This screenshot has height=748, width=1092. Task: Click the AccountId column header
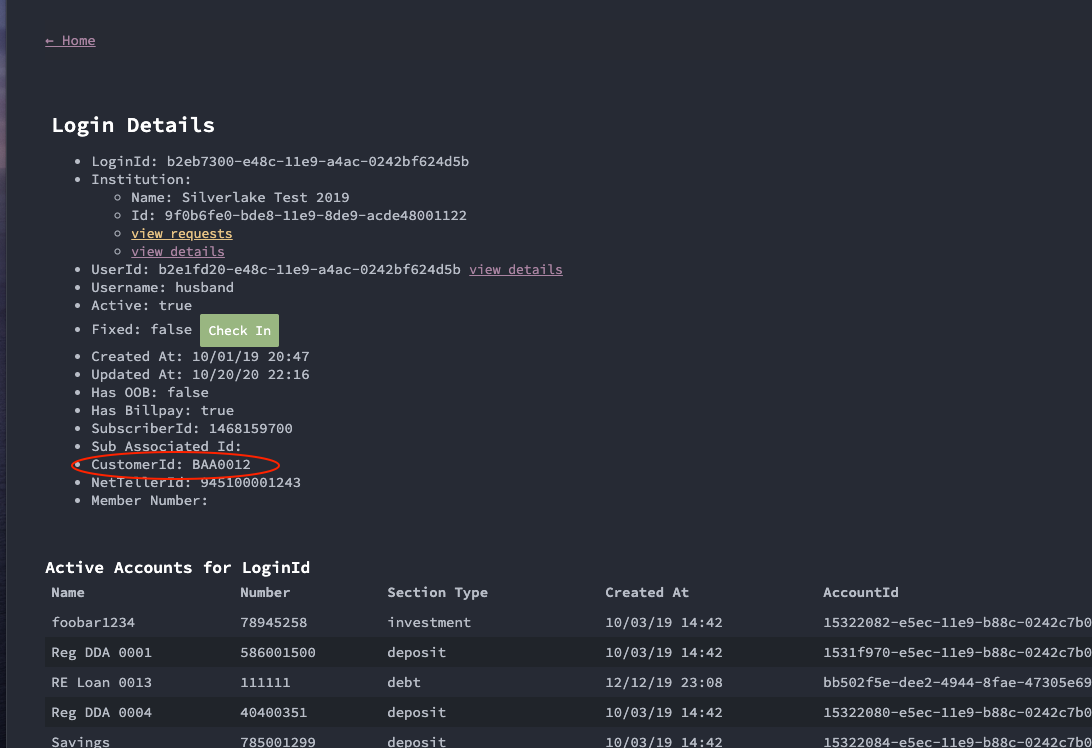860,593
